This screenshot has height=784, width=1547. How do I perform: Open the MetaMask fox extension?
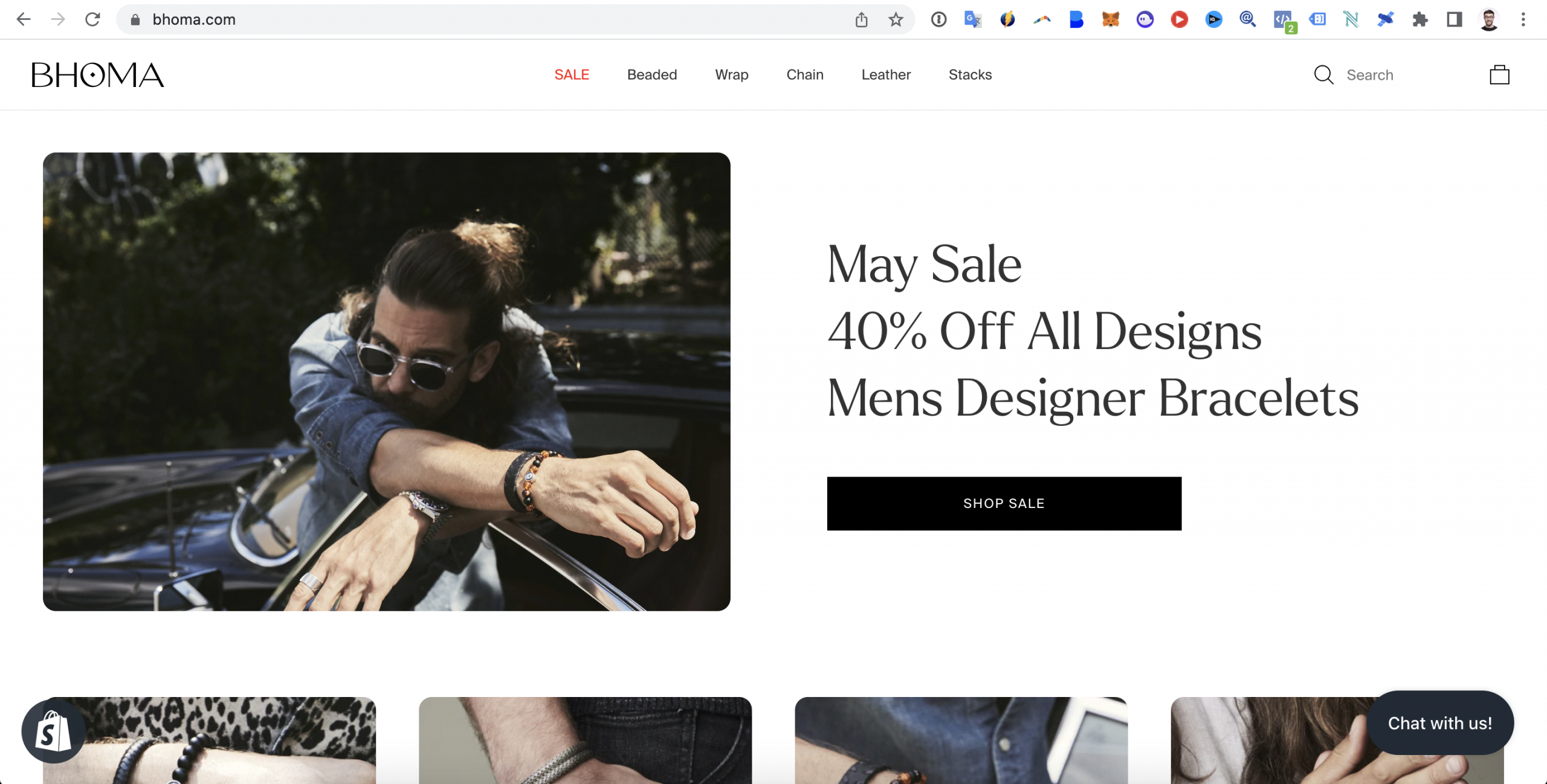(x=1110, y=20)
